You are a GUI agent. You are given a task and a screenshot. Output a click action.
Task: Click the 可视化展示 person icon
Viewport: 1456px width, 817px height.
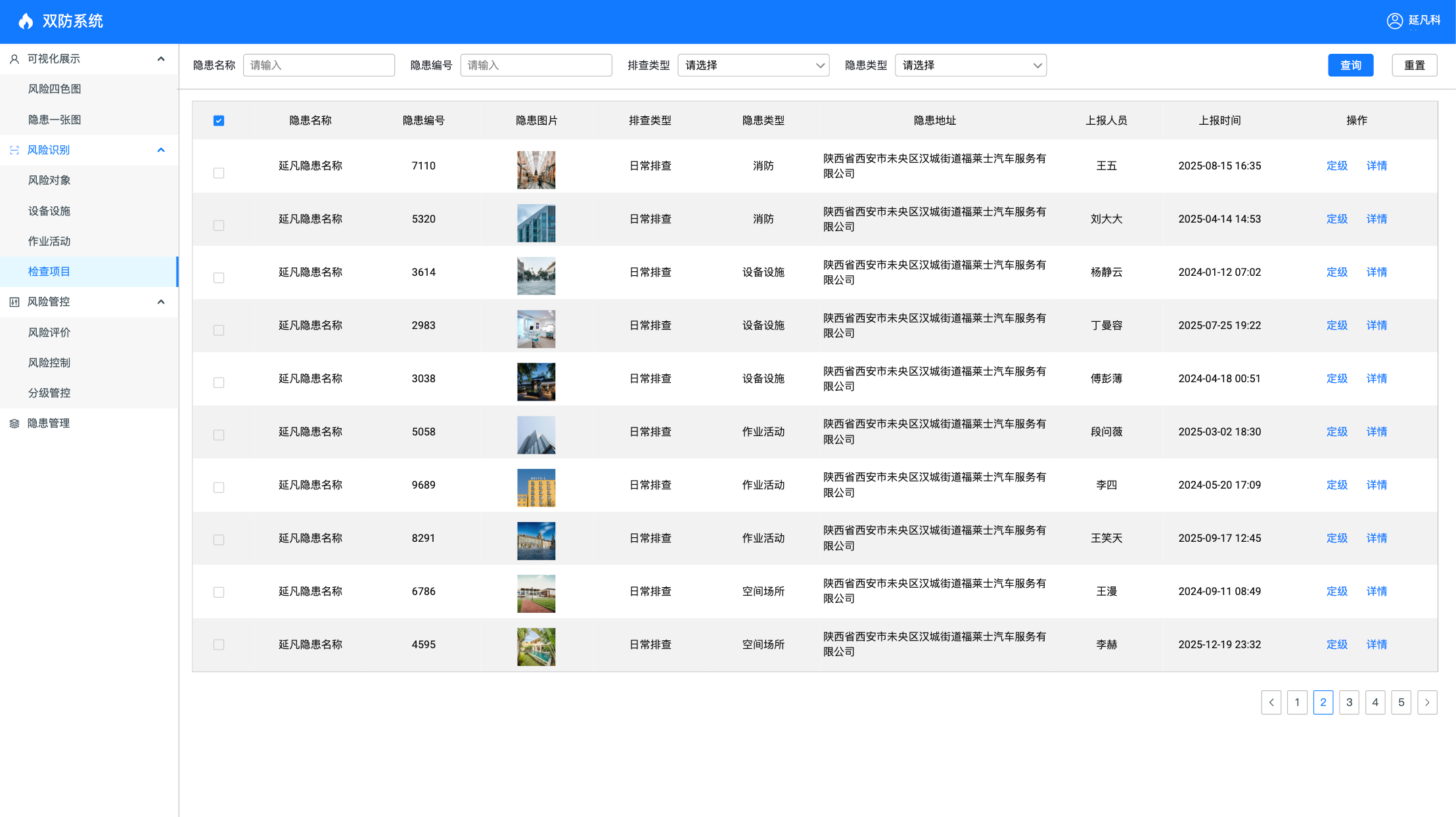coord(14,59)
